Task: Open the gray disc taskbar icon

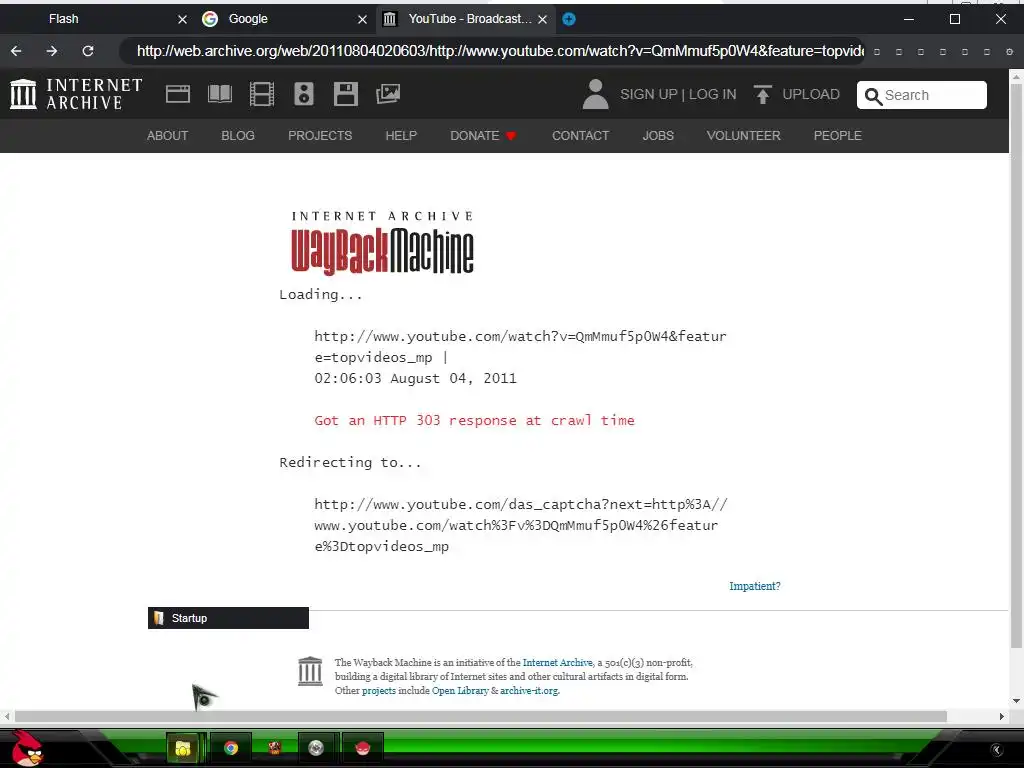Action: pyautogui.click(x=316, y=748)
